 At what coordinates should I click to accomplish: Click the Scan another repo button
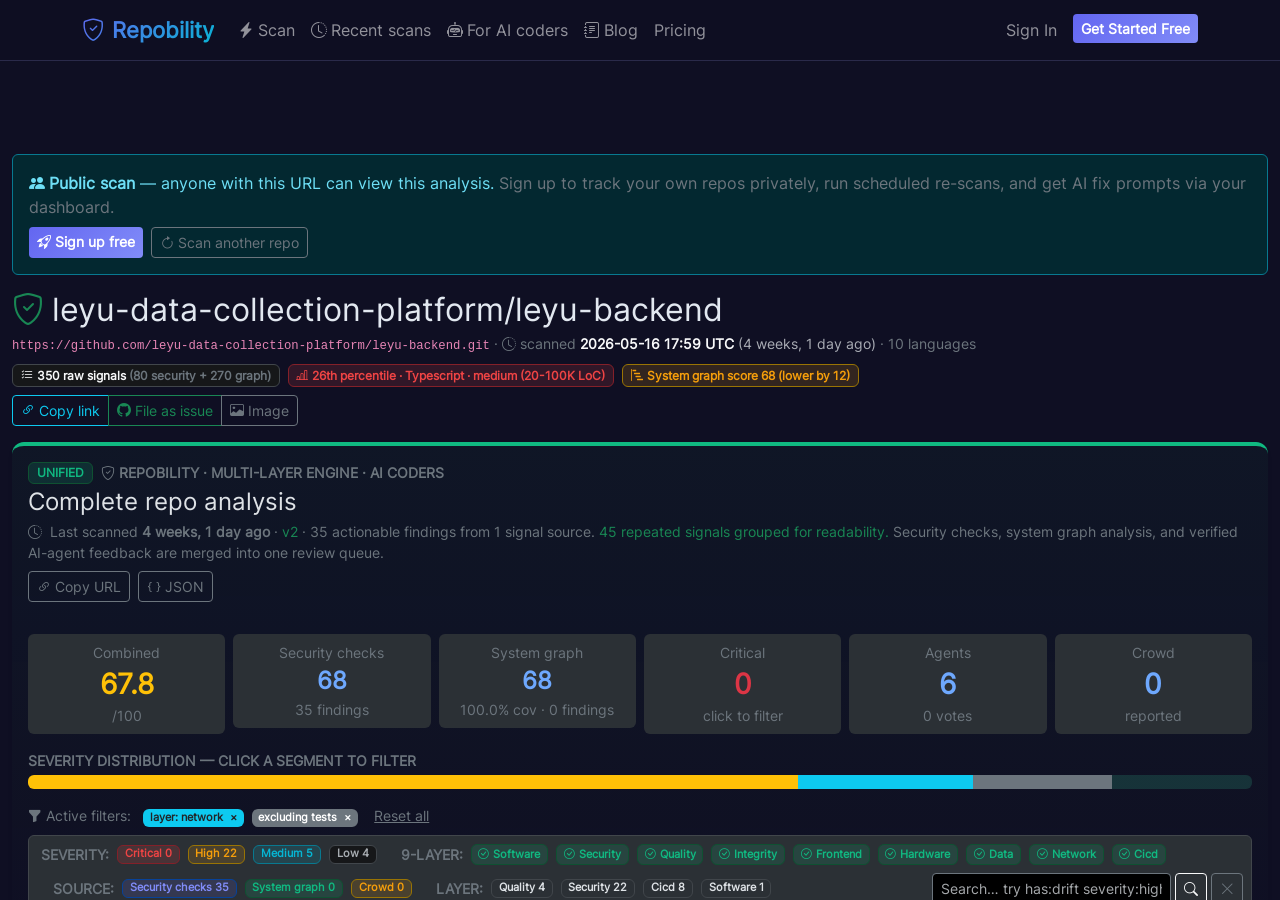click(229, 242)
